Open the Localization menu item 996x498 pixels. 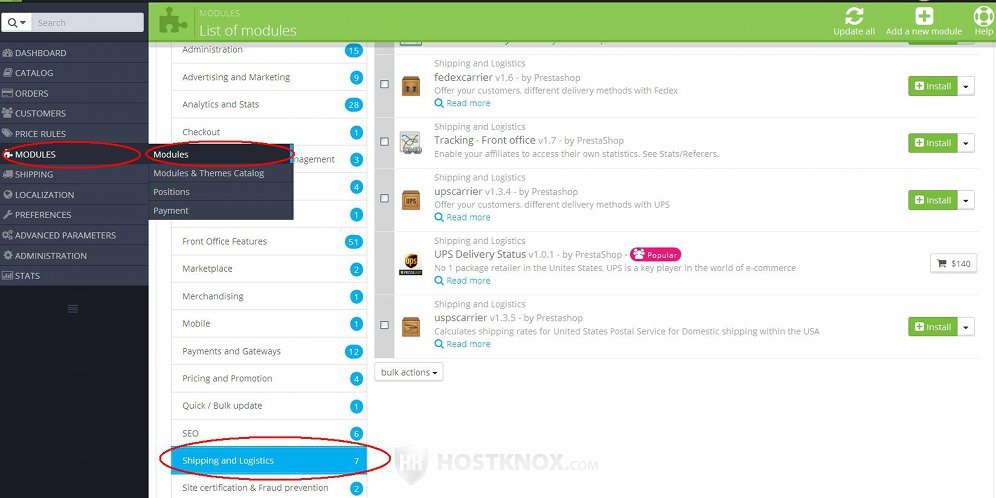(x=74, y=195)
